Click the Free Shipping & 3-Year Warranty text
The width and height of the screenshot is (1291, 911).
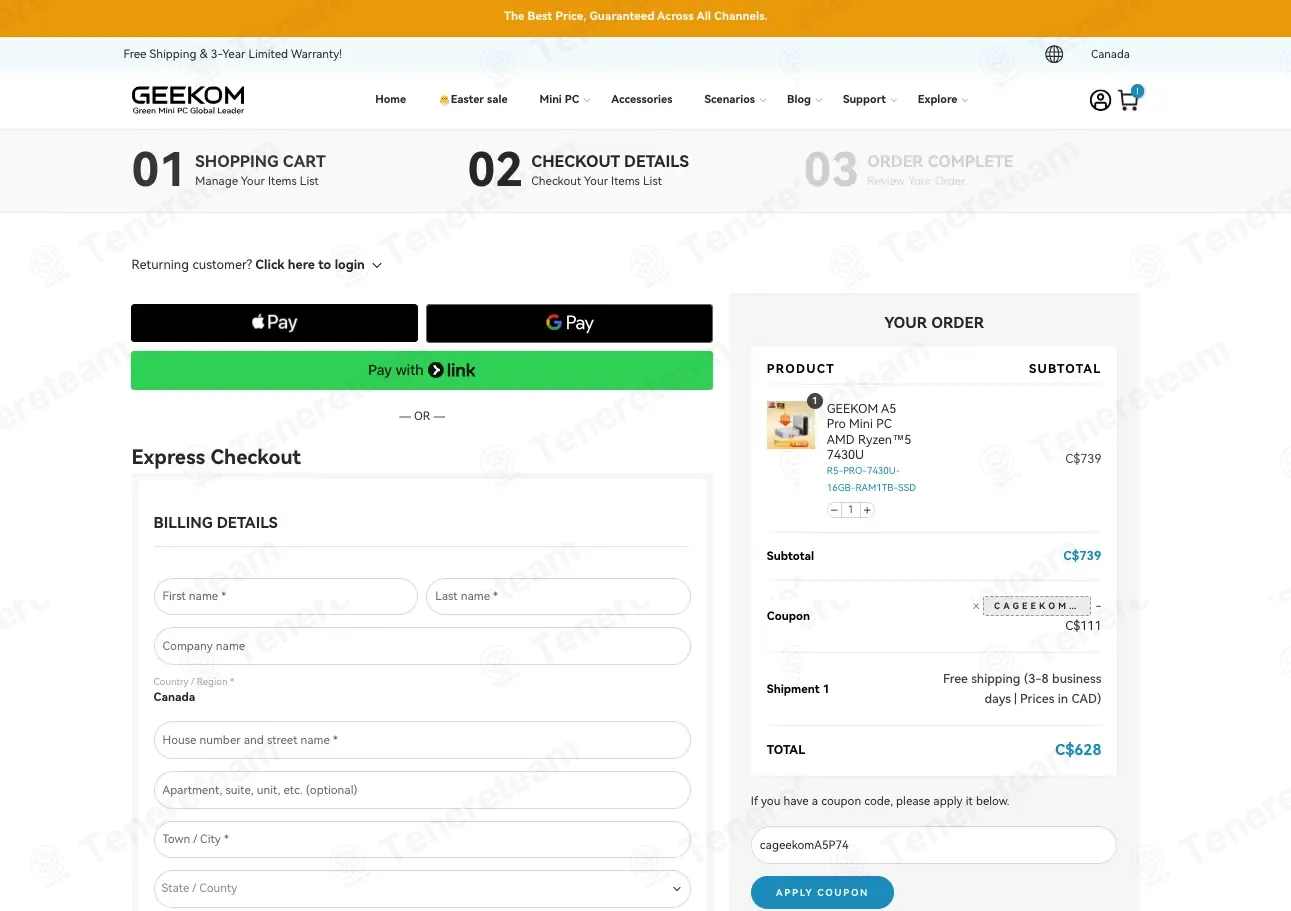(x=233, y=54)
